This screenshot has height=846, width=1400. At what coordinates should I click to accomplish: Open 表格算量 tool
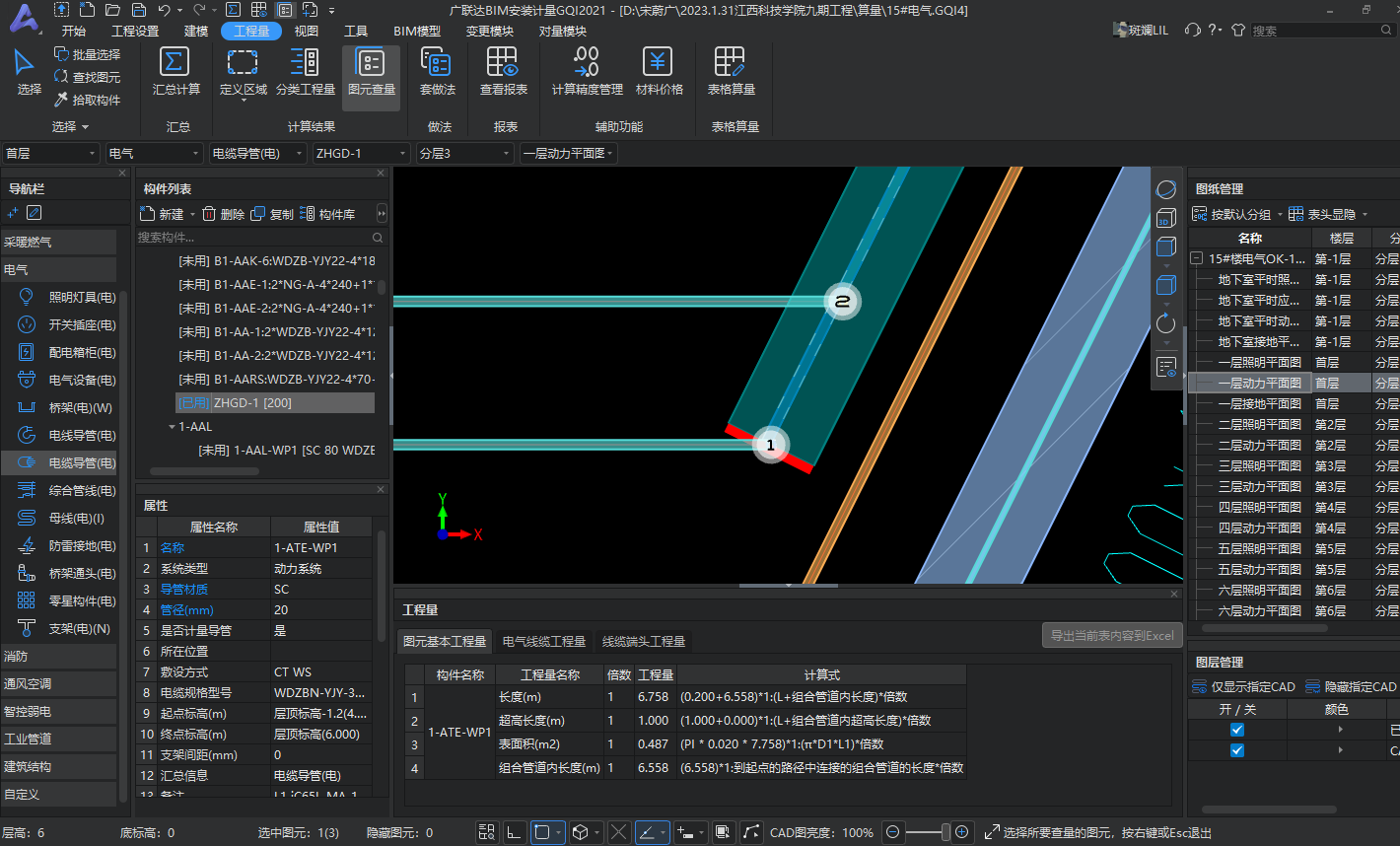point(731,72)
